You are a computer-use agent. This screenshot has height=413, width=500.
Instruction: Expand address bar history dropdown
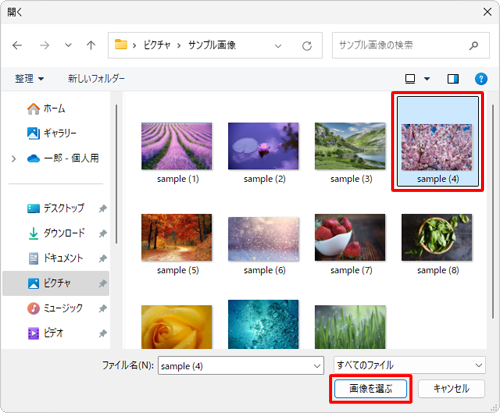(278, 46)
